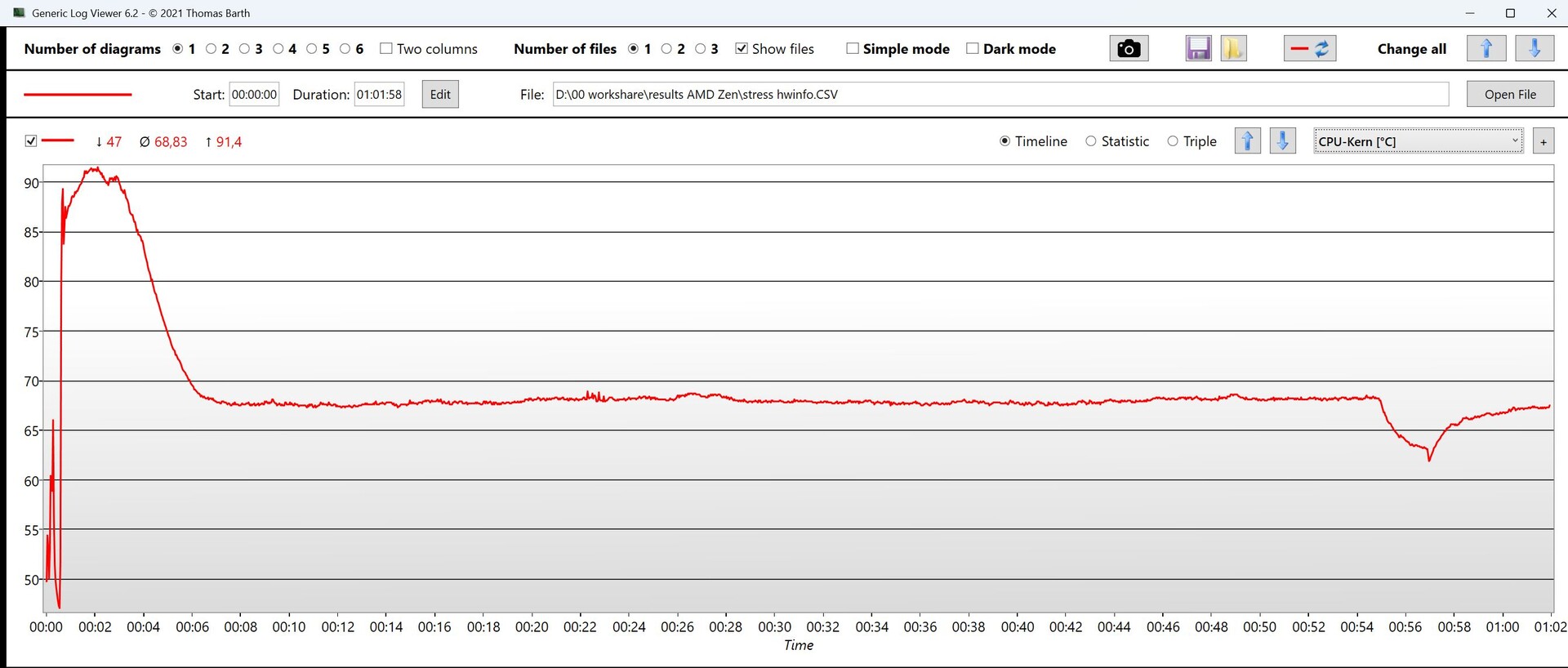Toggle the Simple mode checkbox
Screen dimensions: 1568x668
(x=853, y=49)
